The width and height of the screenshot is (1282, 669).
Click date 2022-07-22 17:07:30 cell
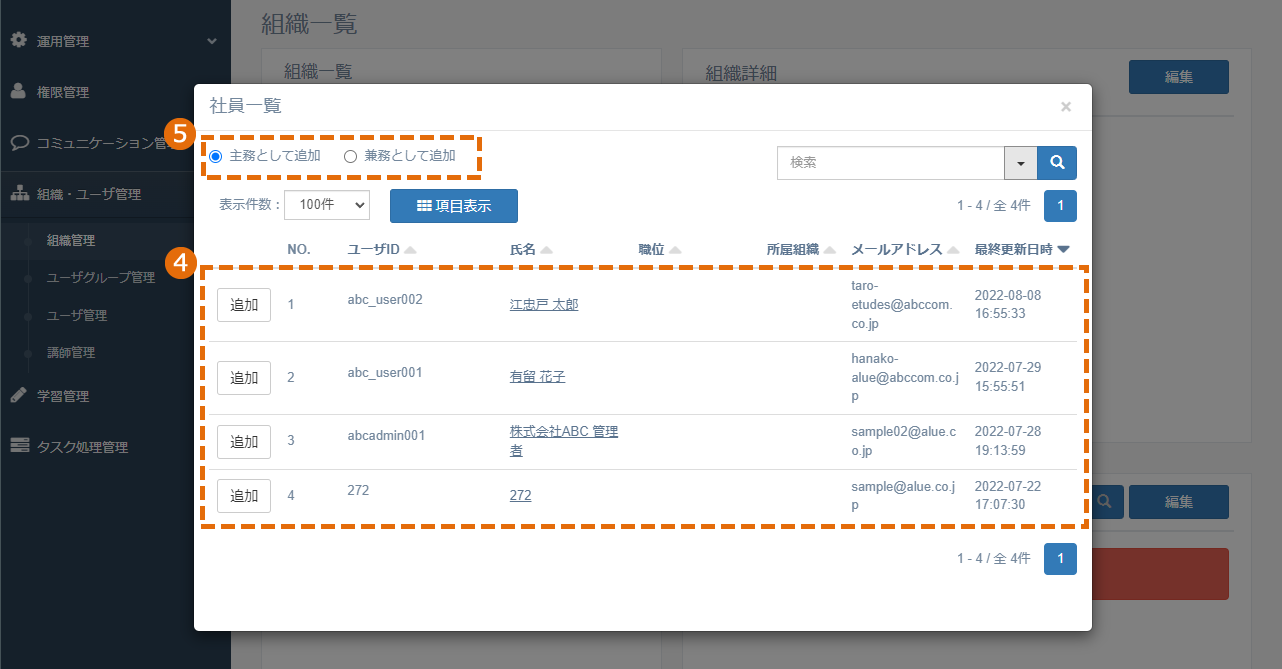click(1009, 495)
